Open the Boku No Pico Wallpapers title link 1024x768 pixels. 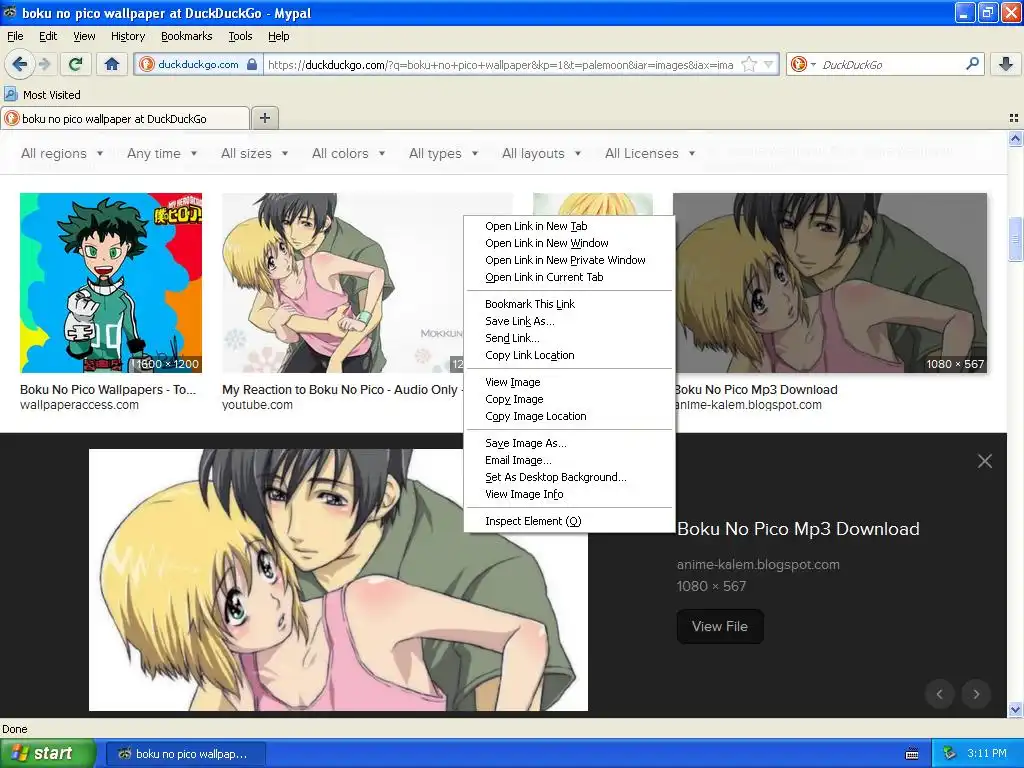pyautogui.click(x=108, y=389)
